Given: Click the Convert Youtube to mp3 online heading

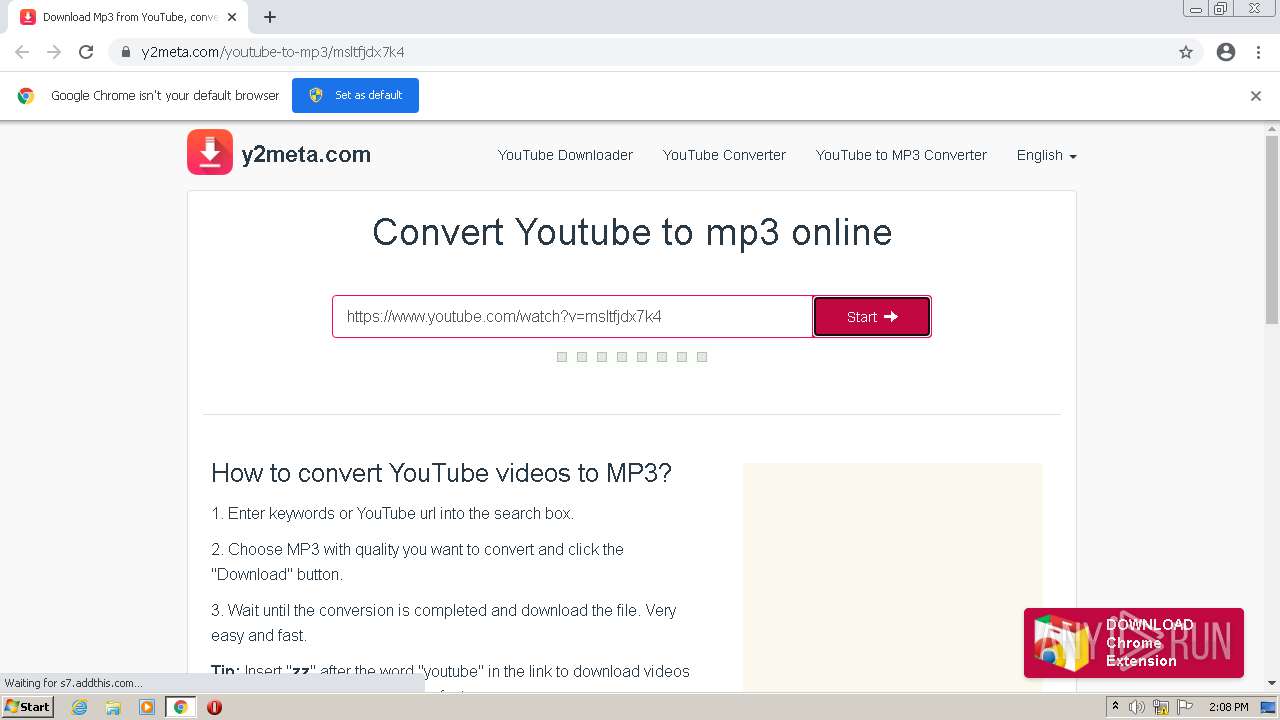Looking at the screenshot, I should [632, 232].
